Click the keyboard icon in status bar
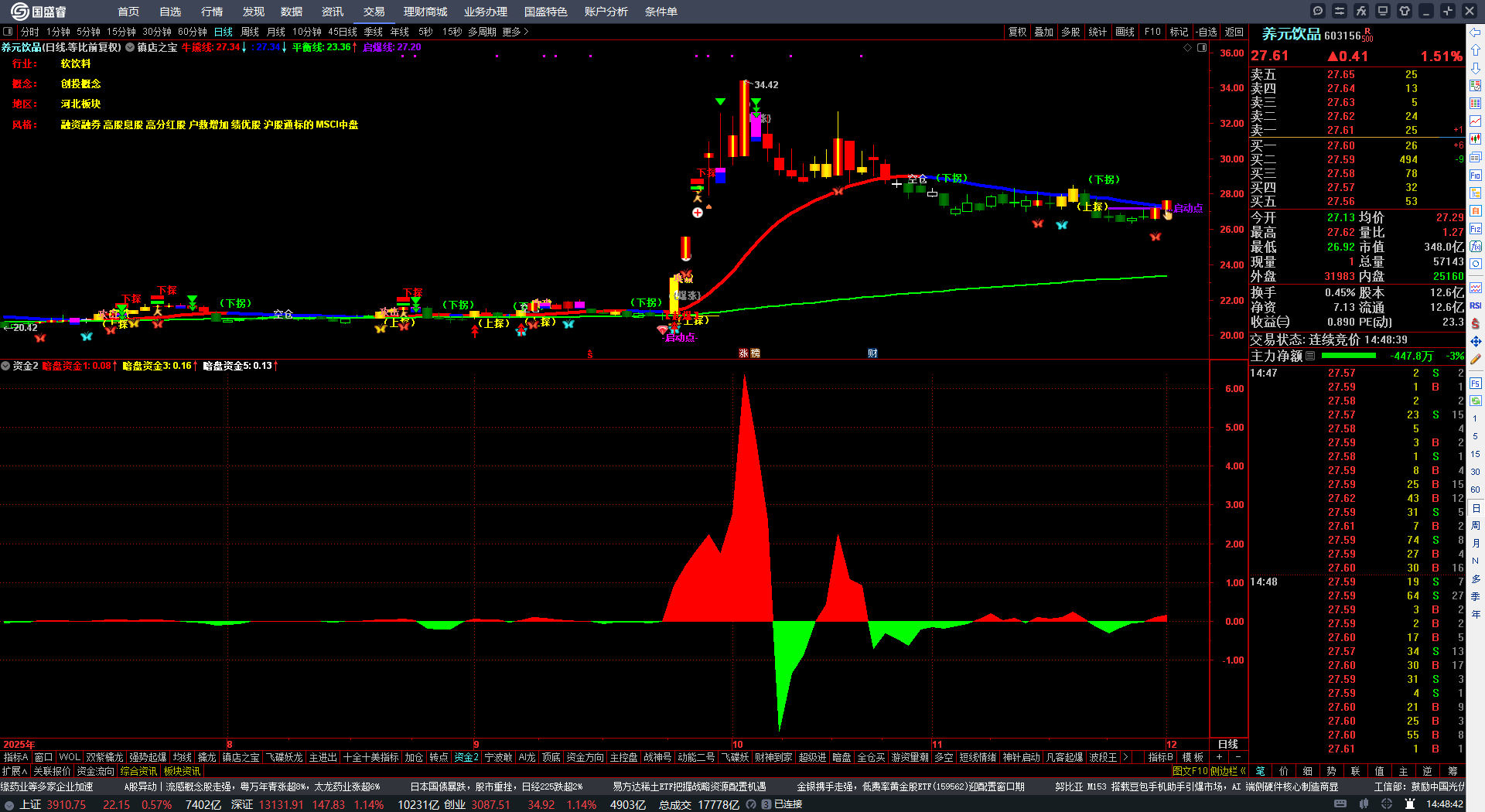 tap(1342, 804)
